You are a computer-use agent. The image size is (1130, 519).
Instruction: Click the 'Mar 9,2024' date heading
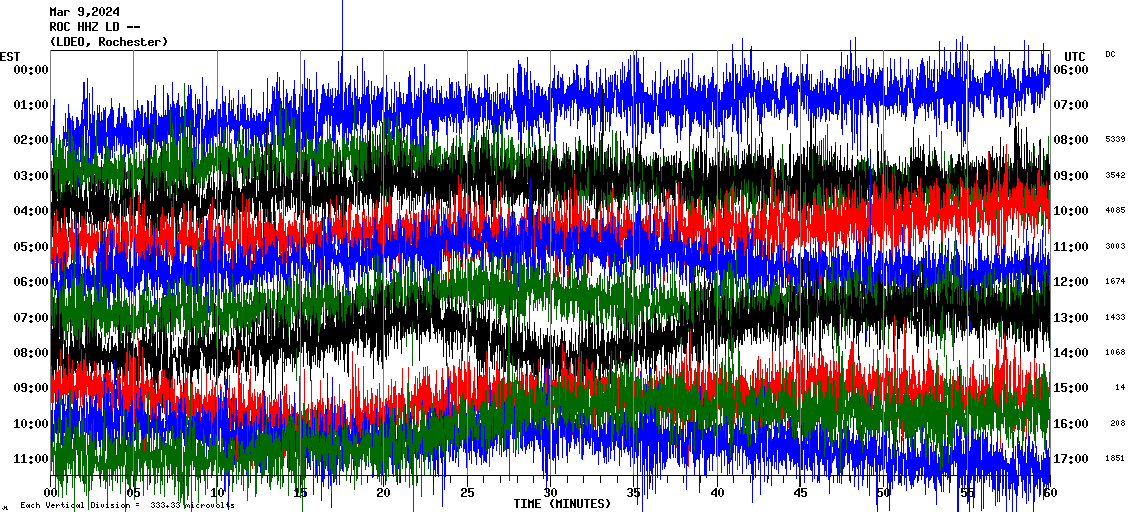(x=85, y=12)
